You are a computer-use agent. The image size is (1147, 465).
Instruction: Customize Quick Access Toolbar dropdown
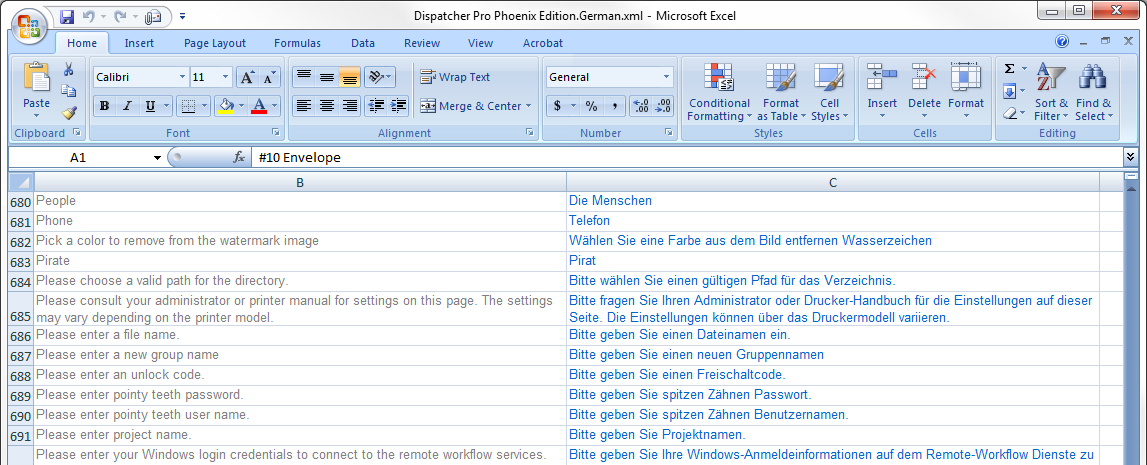pos(182,15)
